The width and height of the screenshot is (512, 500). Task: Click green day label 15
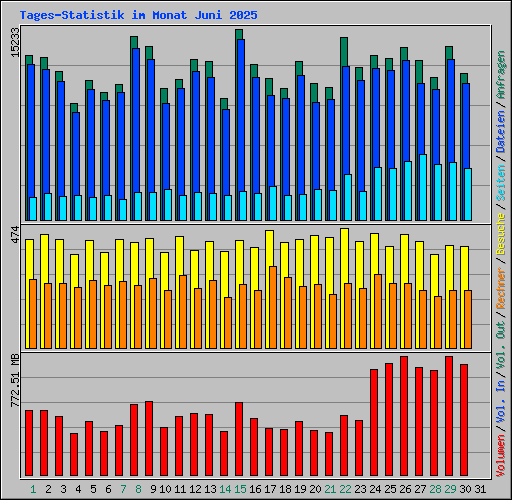[x=240, y=489]
